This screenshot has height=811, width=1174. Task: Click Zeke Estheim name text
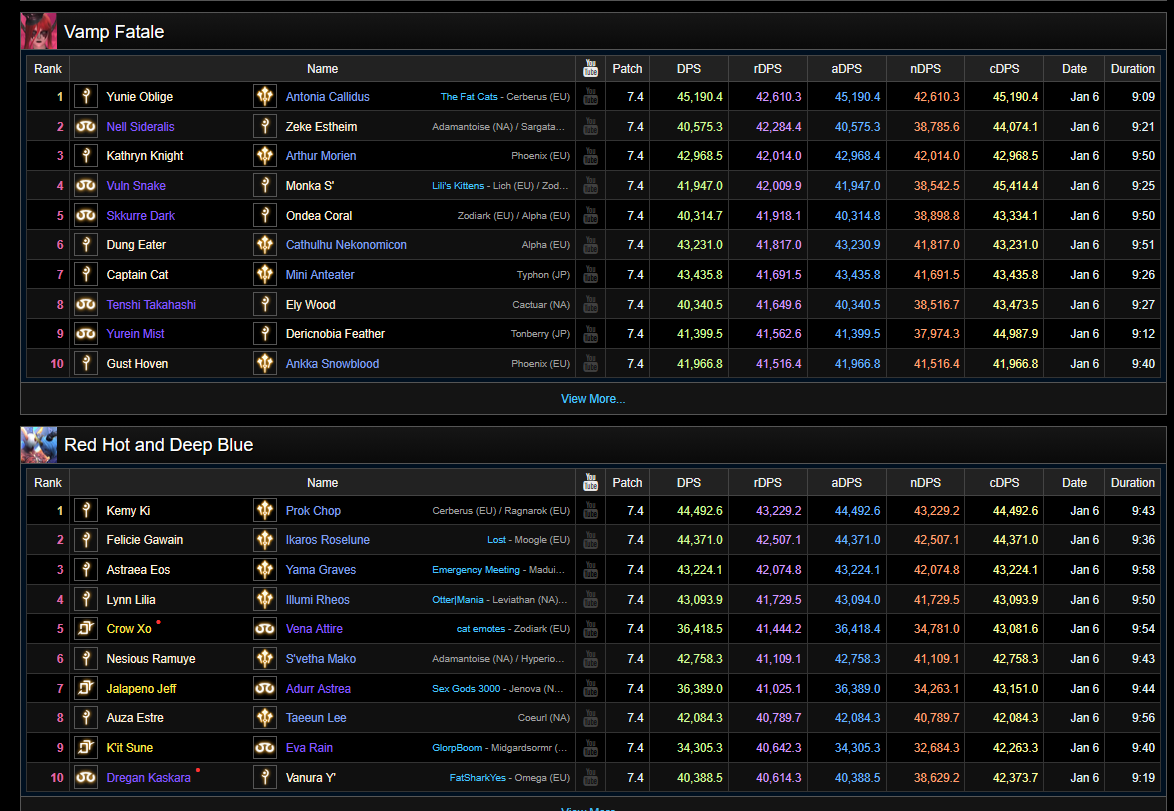click(321, 127)
